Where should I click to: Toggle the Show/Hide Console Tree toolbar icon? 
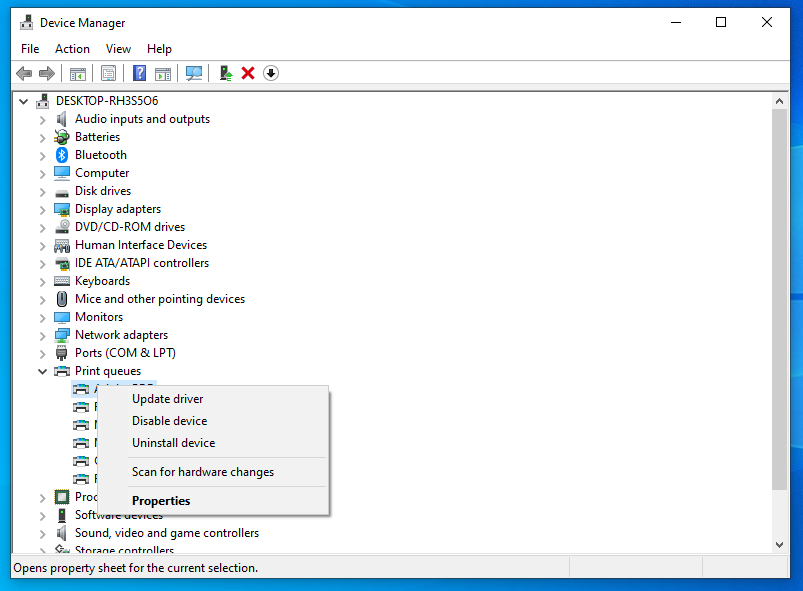(x=78, y=73)
